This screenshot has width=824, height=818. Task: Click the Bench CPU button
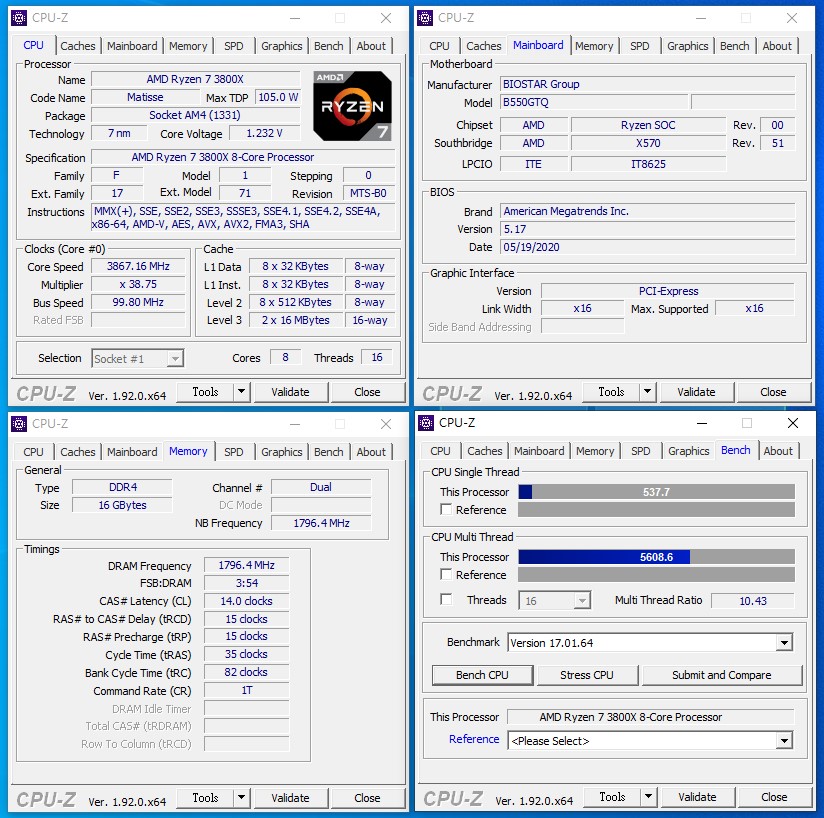482,675
